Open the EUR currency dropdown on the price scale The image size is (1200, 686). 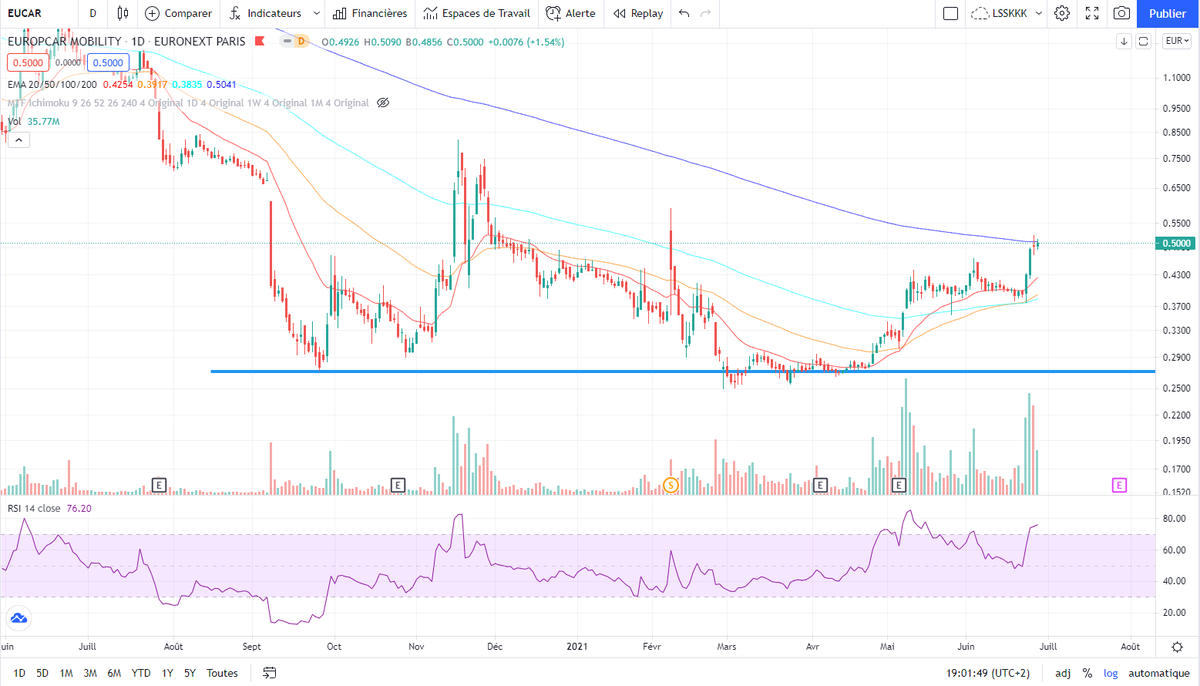click(x=1176, y=41)
